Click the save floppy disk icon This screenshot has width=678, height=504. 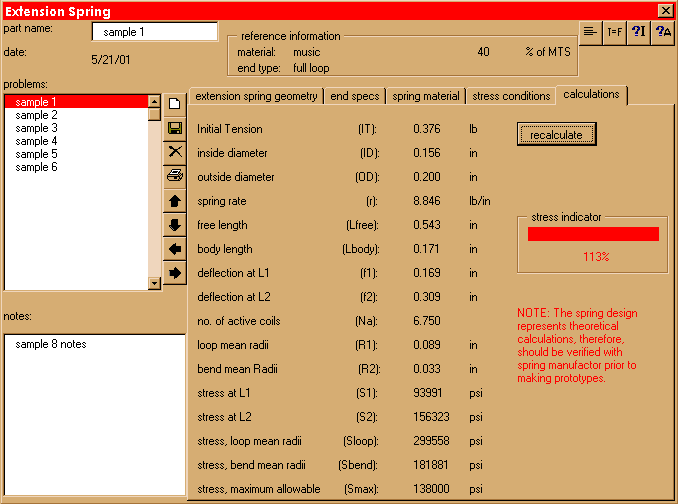[175, 128]
